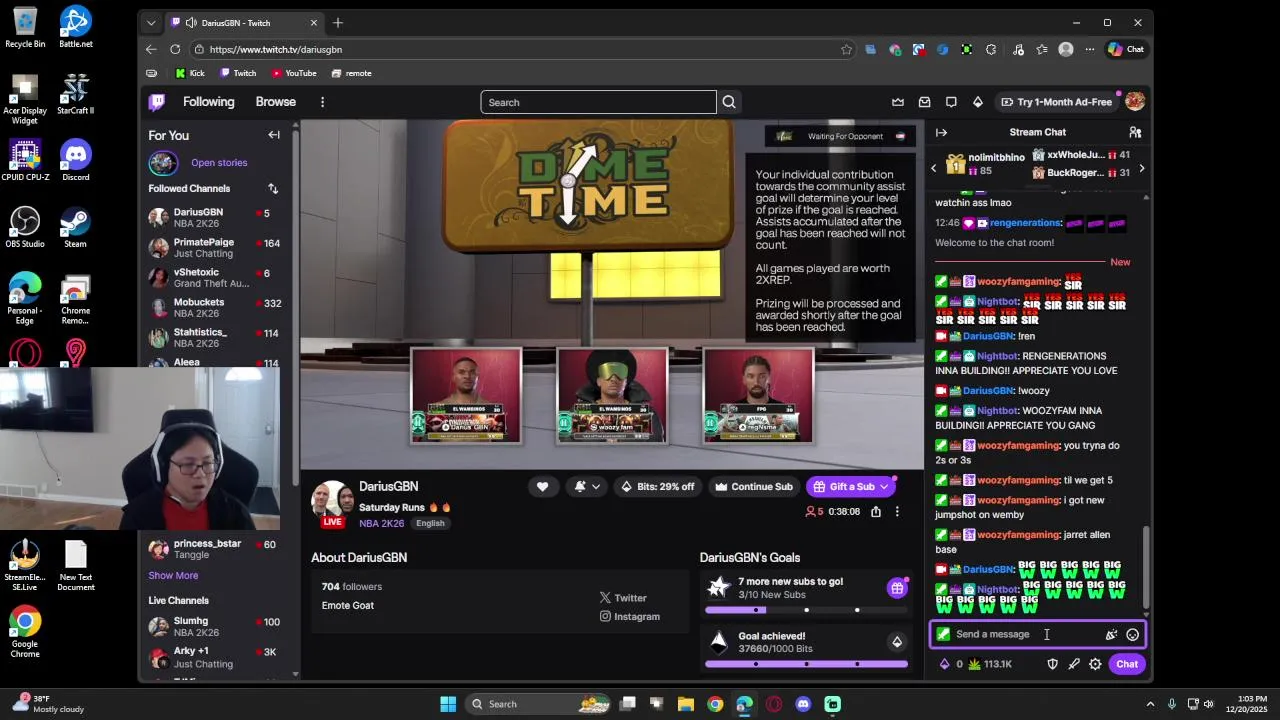Open the Kick bookmark
This screenshot has height=720, width=1280.
[190, 73]
